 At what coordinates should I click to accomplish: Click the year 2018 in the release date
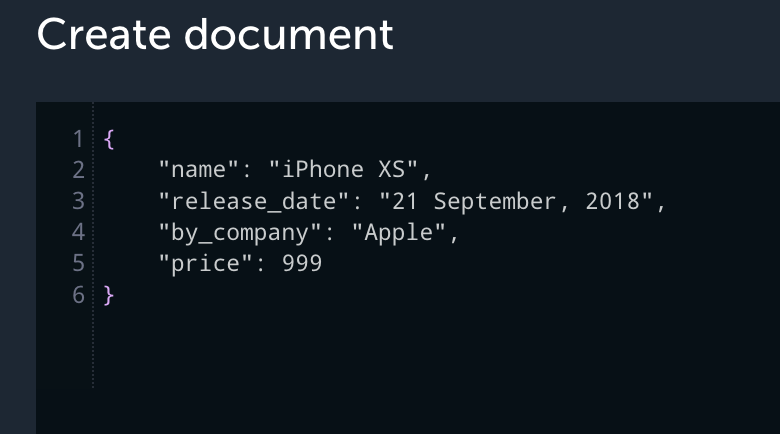pos(612,201)
